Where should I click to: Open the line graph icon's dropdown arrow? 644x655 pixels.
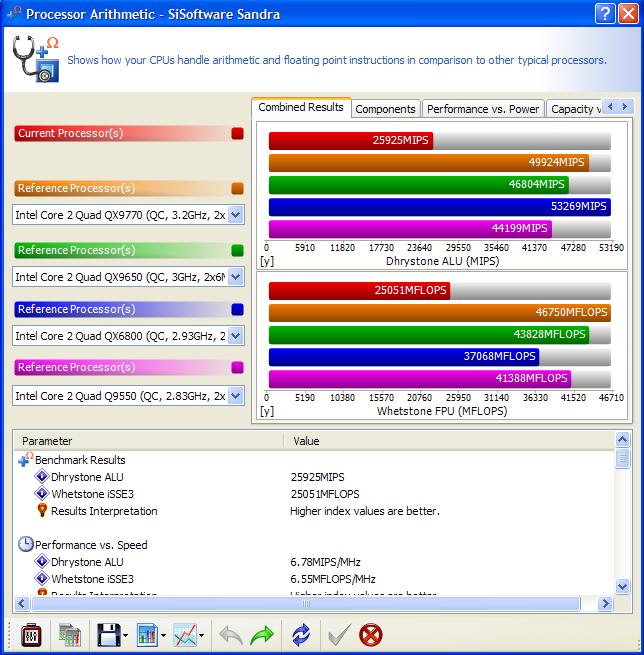[x=201, y=636]
